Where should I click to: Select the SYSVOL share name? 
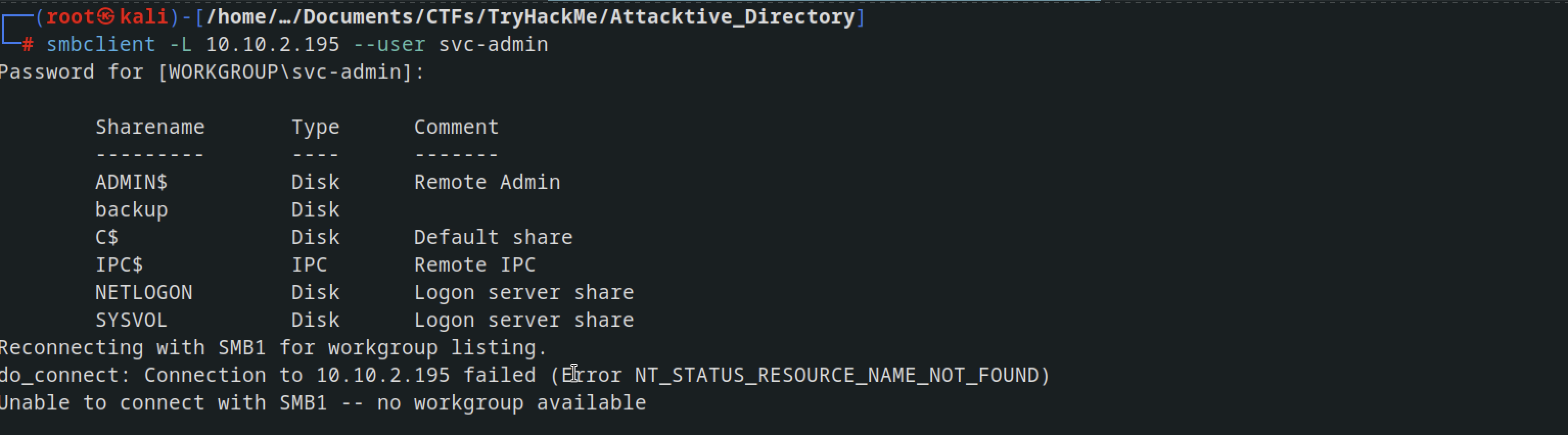pos(131,320)
